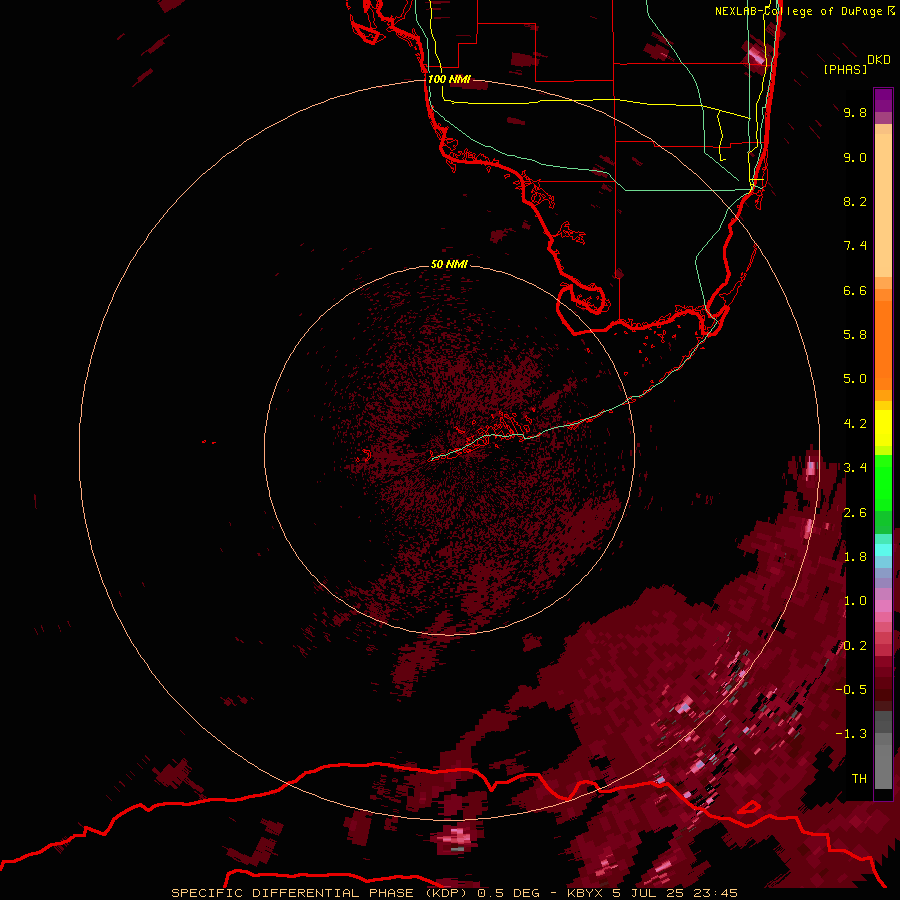This screenshot has width=900, height=900.
Task: Click the 4.2 value on the color scale
Action: 855,424
